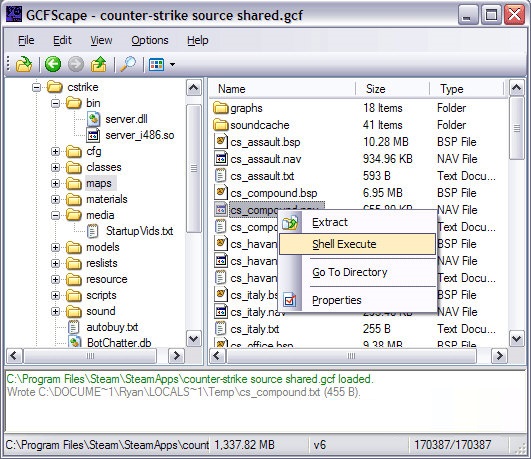This screenshot has width=531, height=459.
Task: Click the Extract icon in context menu
Action: 290,223
